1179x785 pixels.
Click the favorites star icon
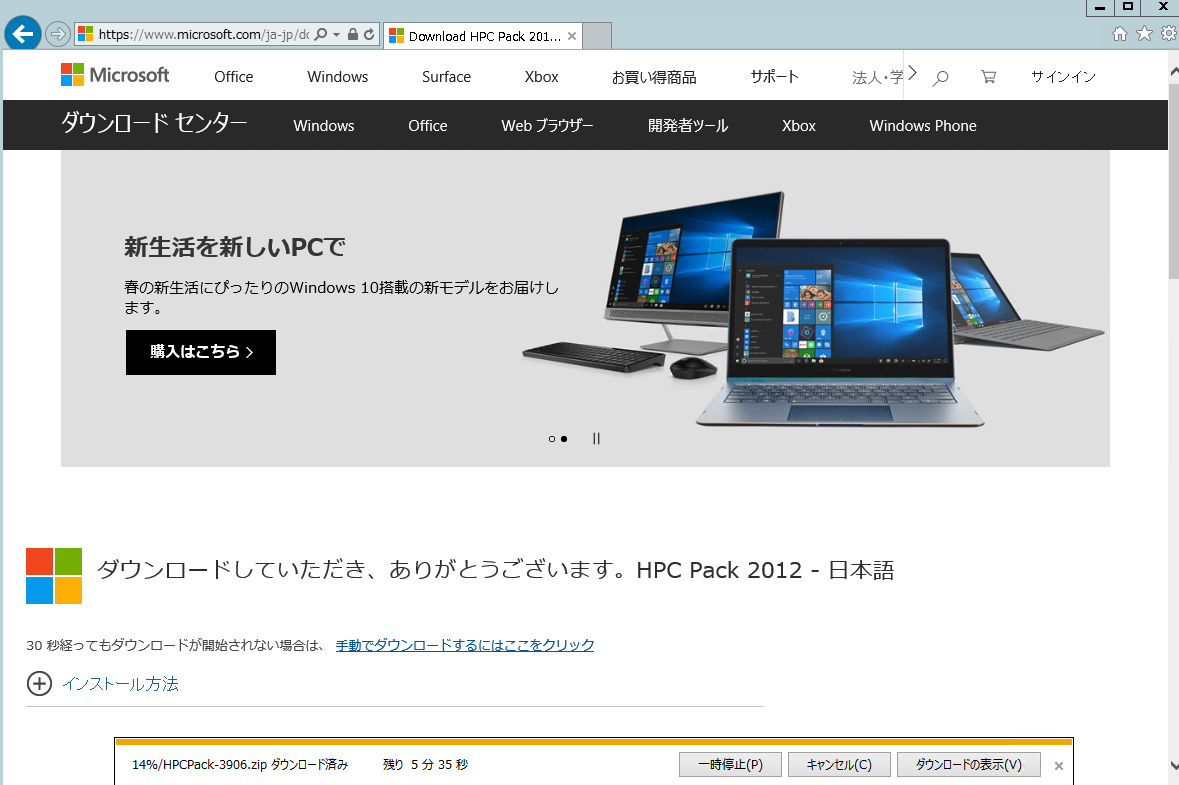pyautogui.click(x=1143, y=33)
